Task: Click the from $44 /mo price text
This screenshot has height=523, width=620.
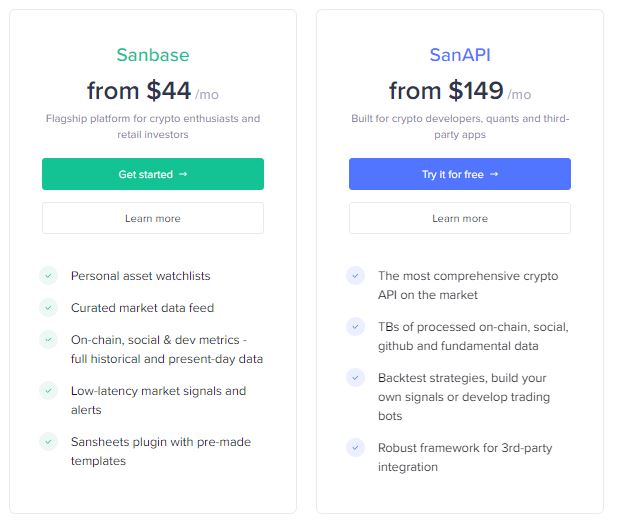Action: [x=153, y=91]
